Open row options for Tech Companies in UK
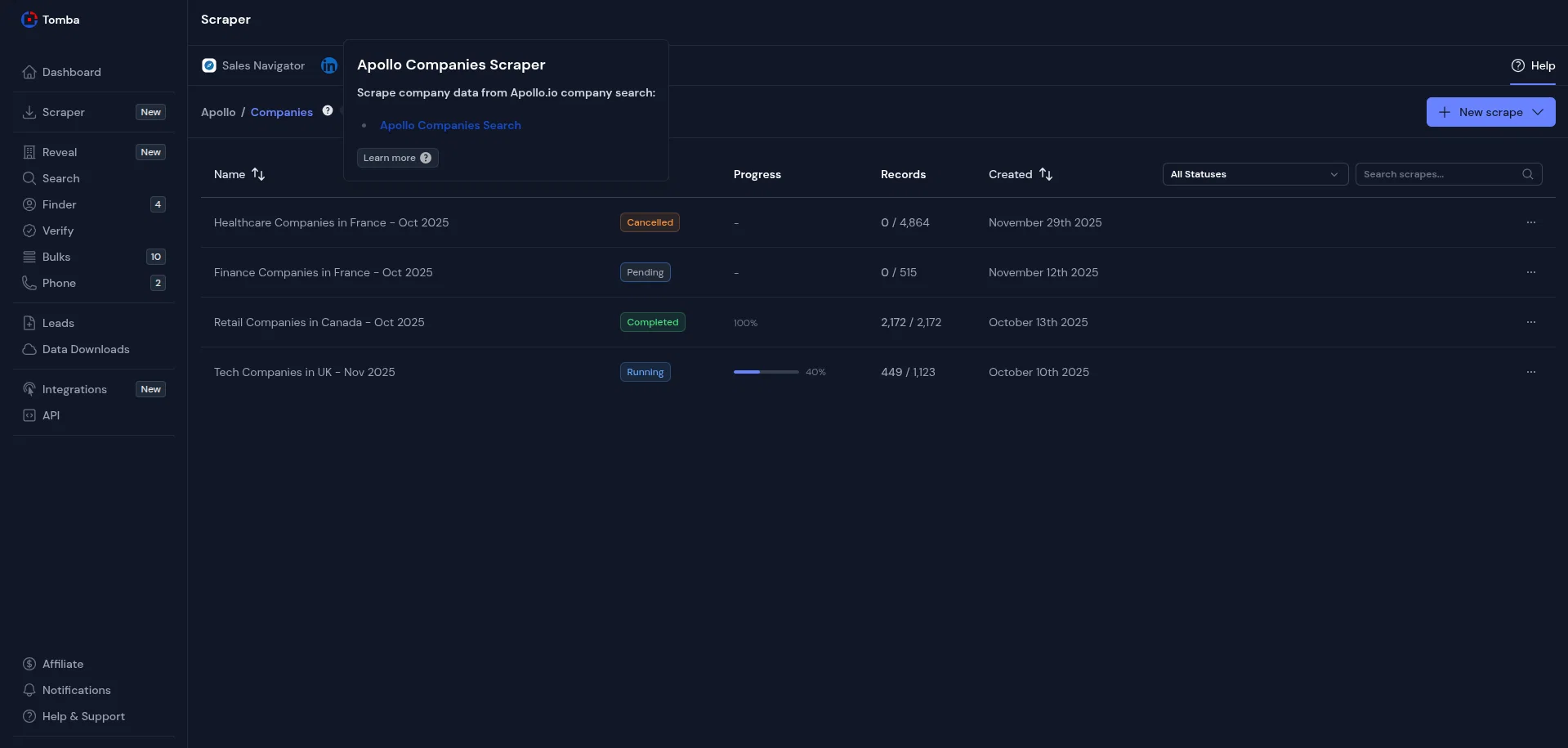Screen dimensions: 1568x748 1531,372
